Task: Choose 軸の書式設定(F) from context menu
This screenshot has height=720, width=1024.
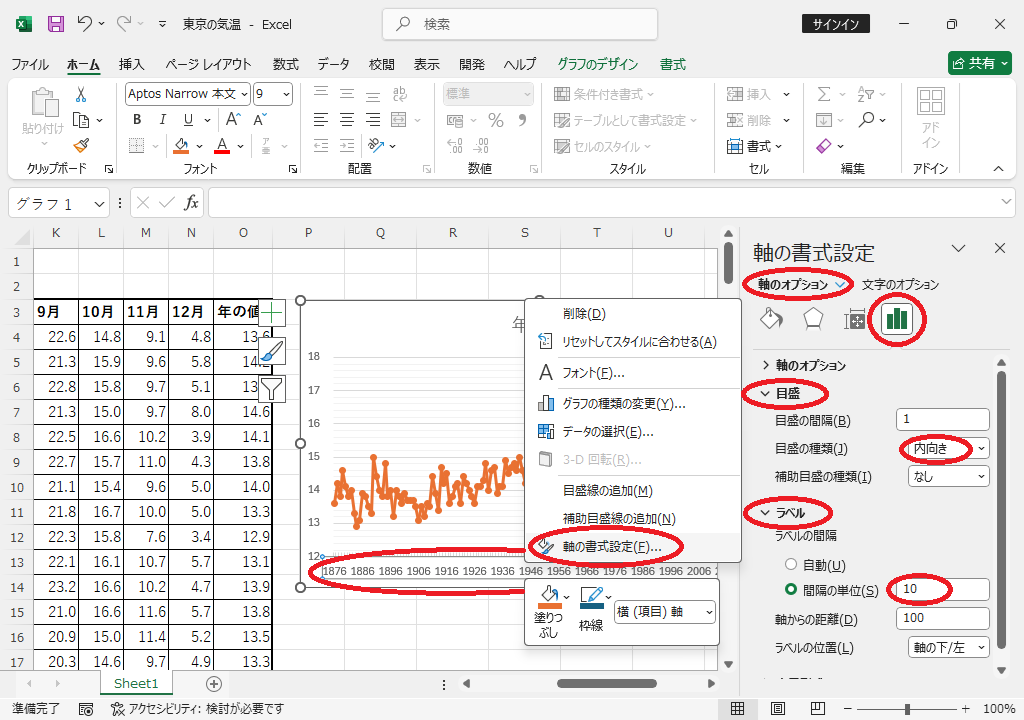Action: (633, 546)
